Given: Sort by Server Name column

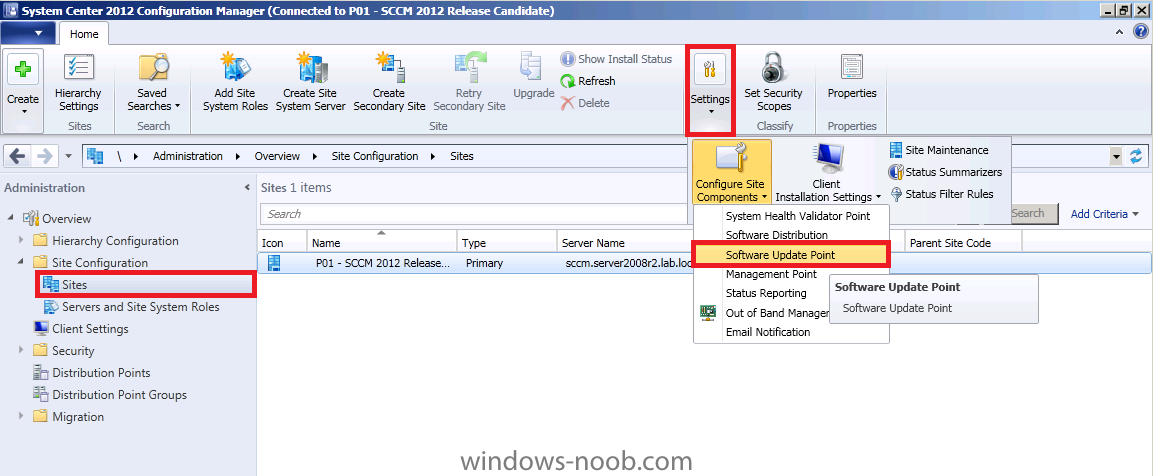Looking at the screenshot, I should tap(625, 243).
